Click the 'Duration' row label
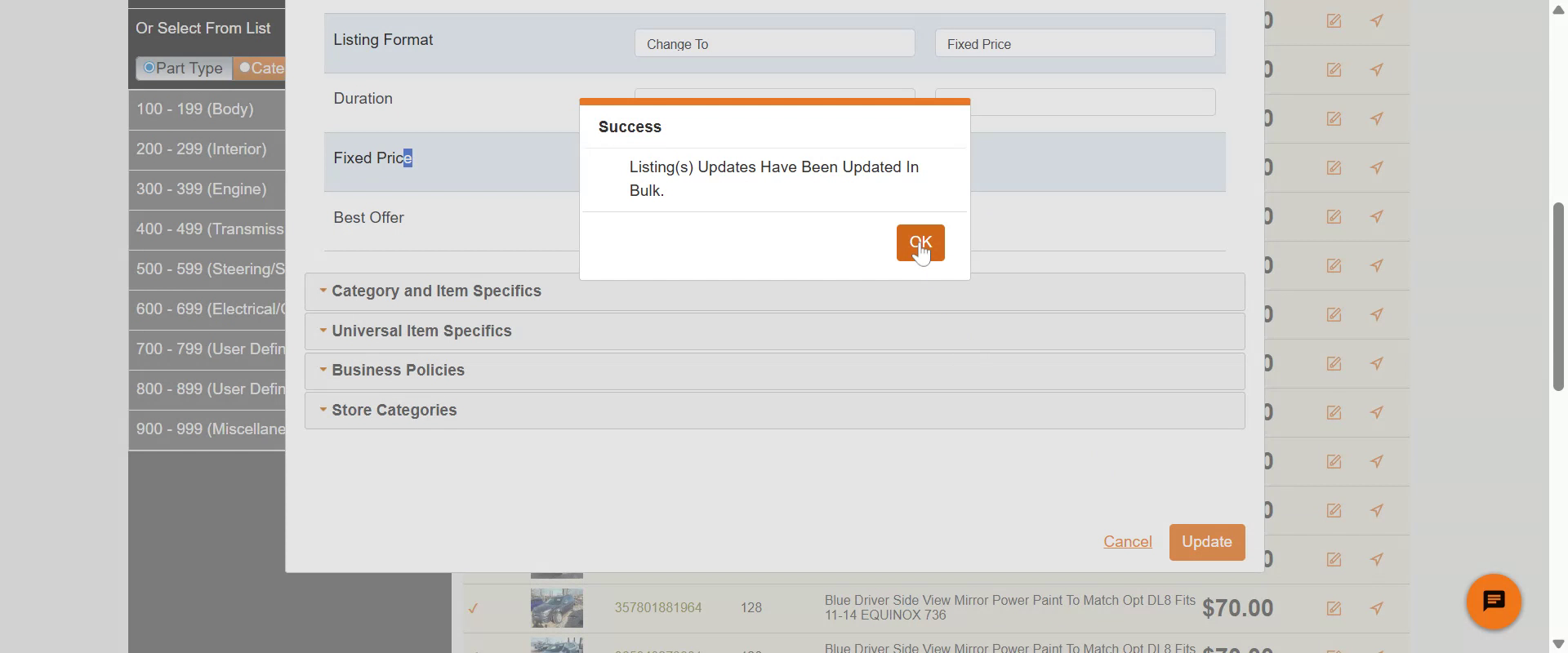Screen dimensions: 1568x653 (x=363, y=99)
